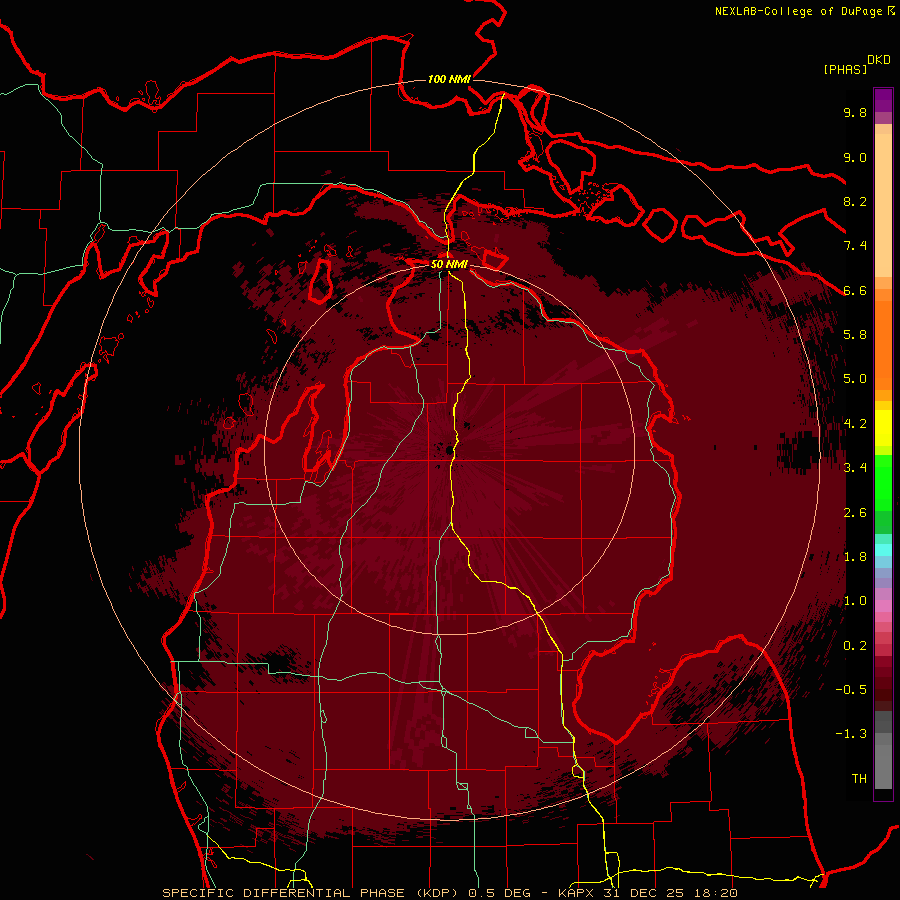Click the 31 DEC 25 date text
Screen dimensions: 900x900
[x=645, y=893]
